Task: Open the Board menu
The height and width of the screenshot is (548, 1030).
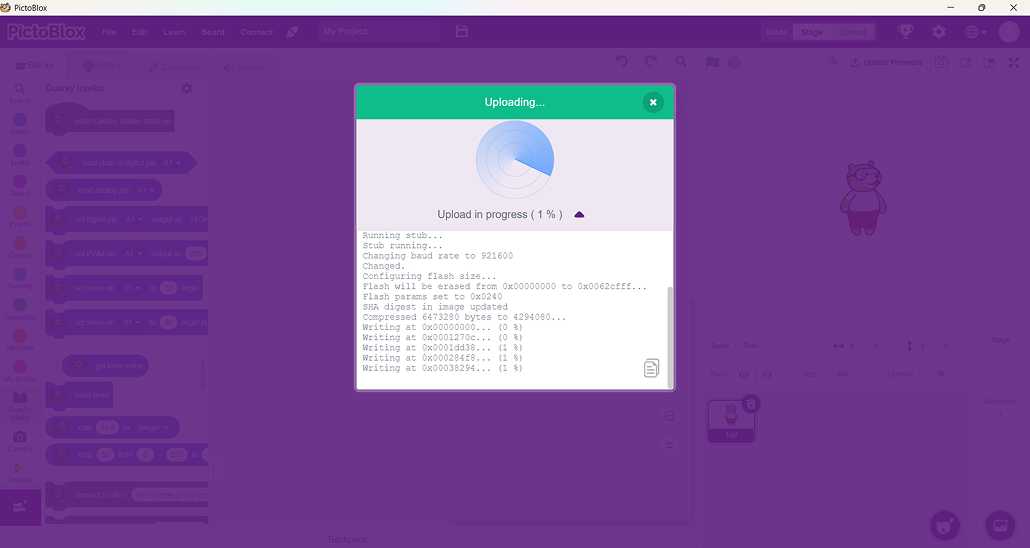Action: pos(213,32)
